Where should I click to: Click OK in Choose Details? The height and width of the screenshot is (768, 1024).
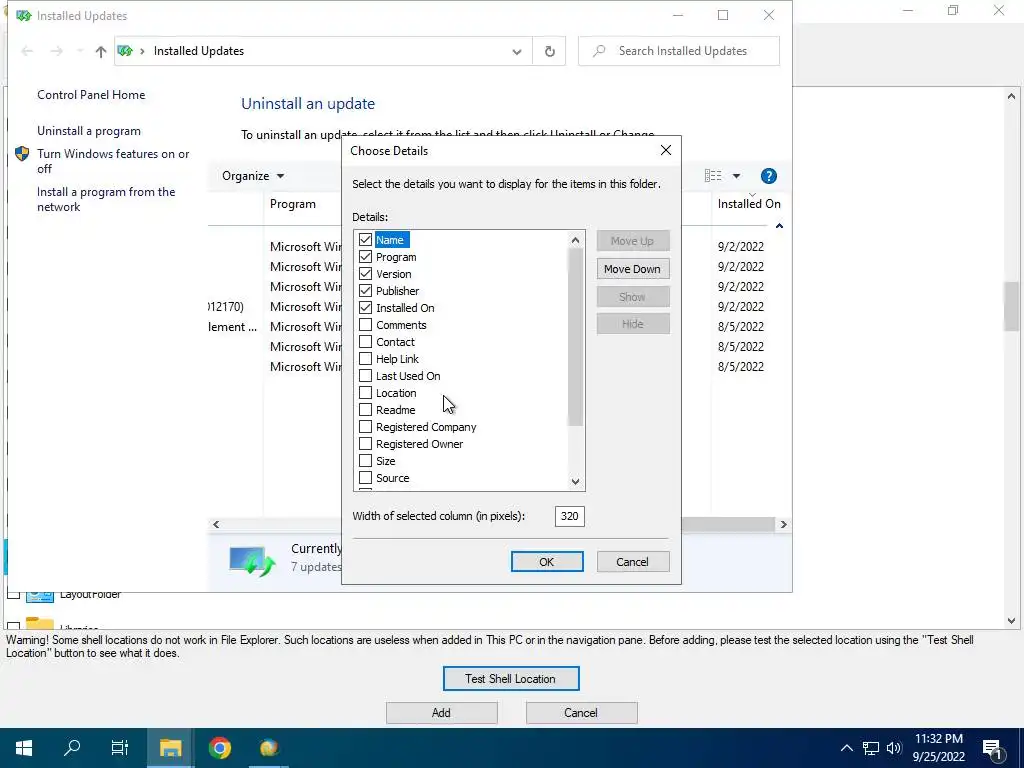click(547, 562)
